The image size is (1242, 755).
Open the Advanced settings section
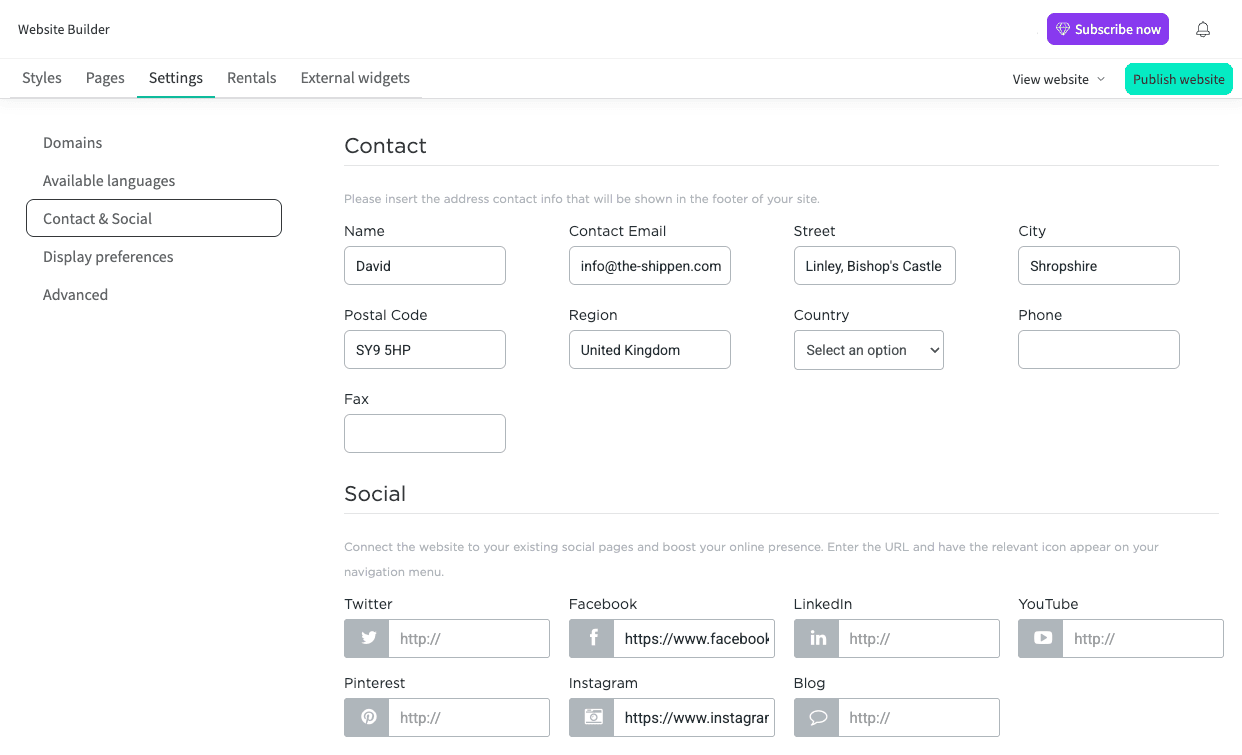[75, 294]
